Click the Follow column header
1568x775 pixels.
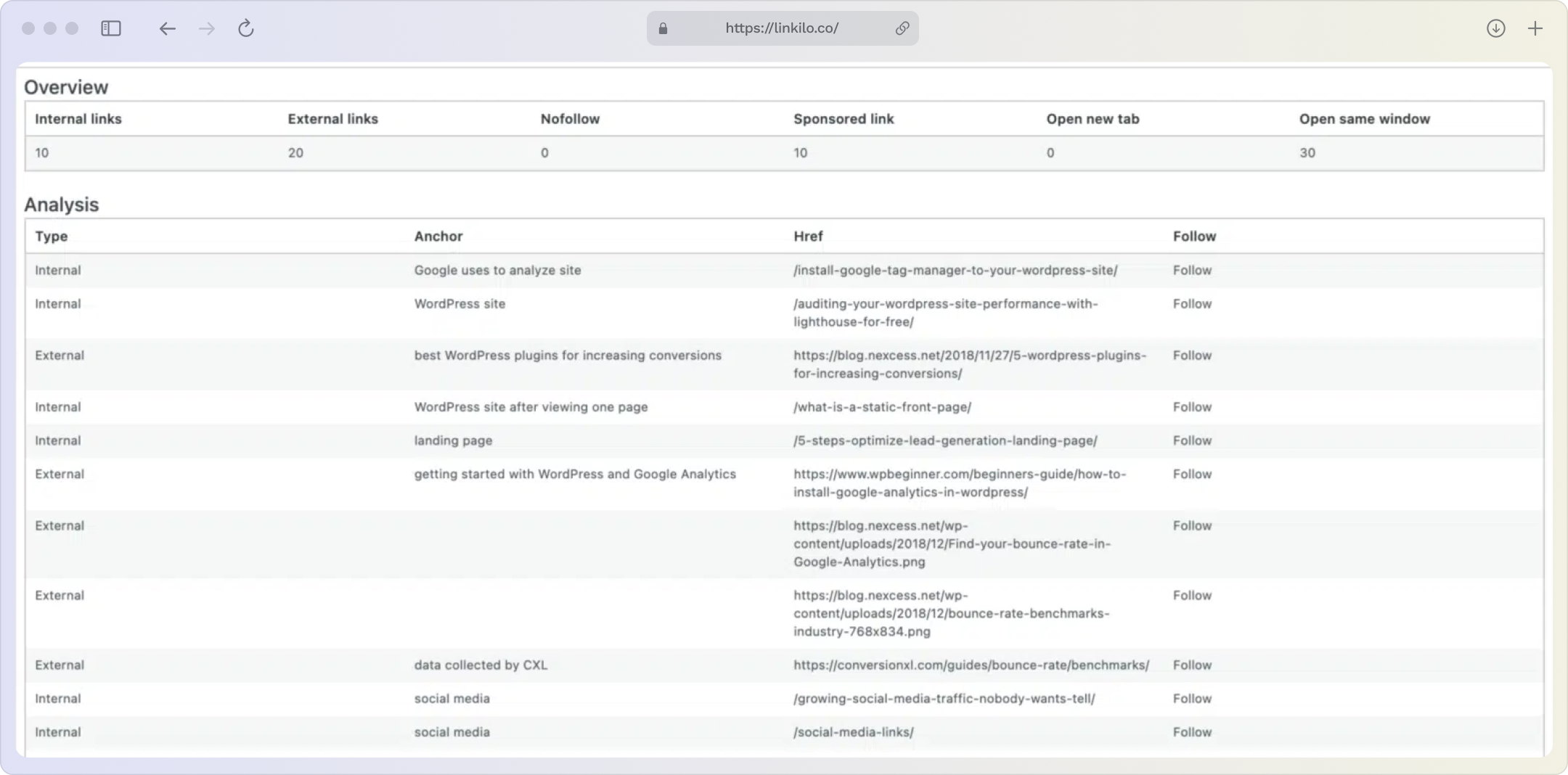[1194, 236]
